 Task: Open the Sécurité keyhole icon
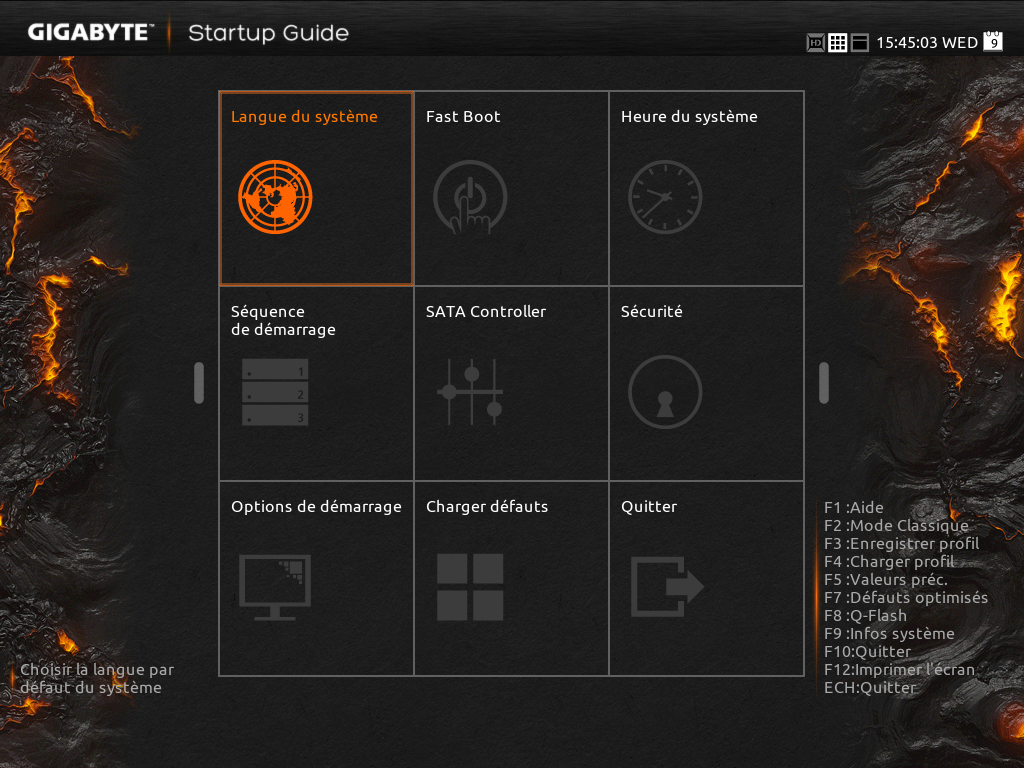[x=665, y=392]
